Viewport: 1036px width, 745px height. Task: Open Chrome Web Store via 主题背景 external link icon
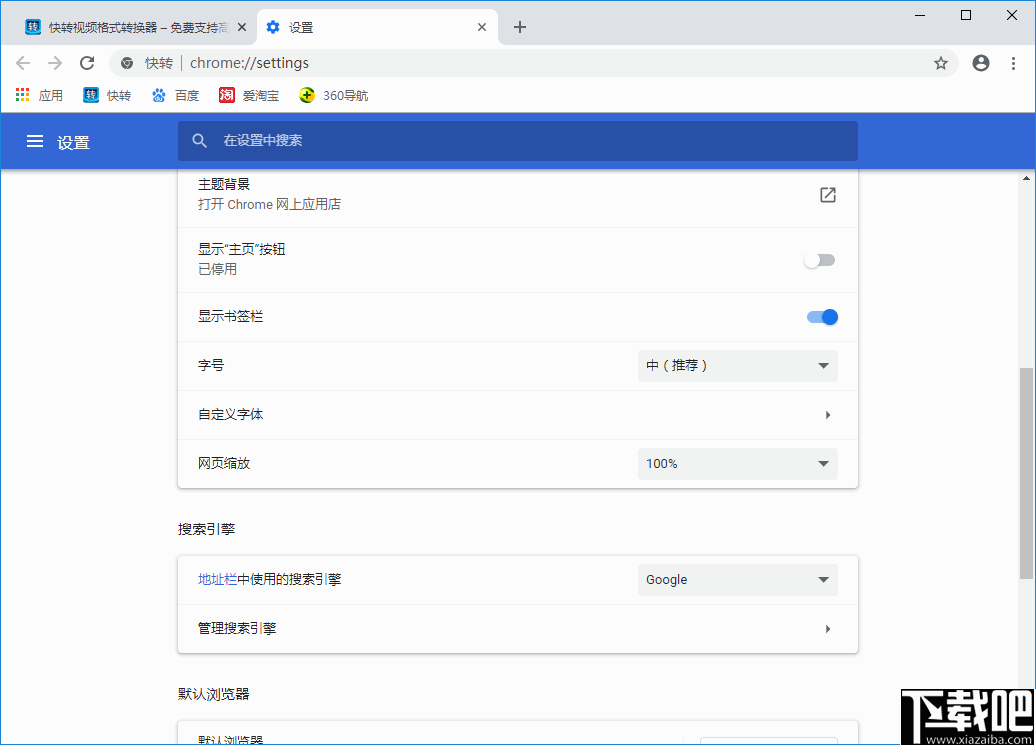click(x=827, y=195)
